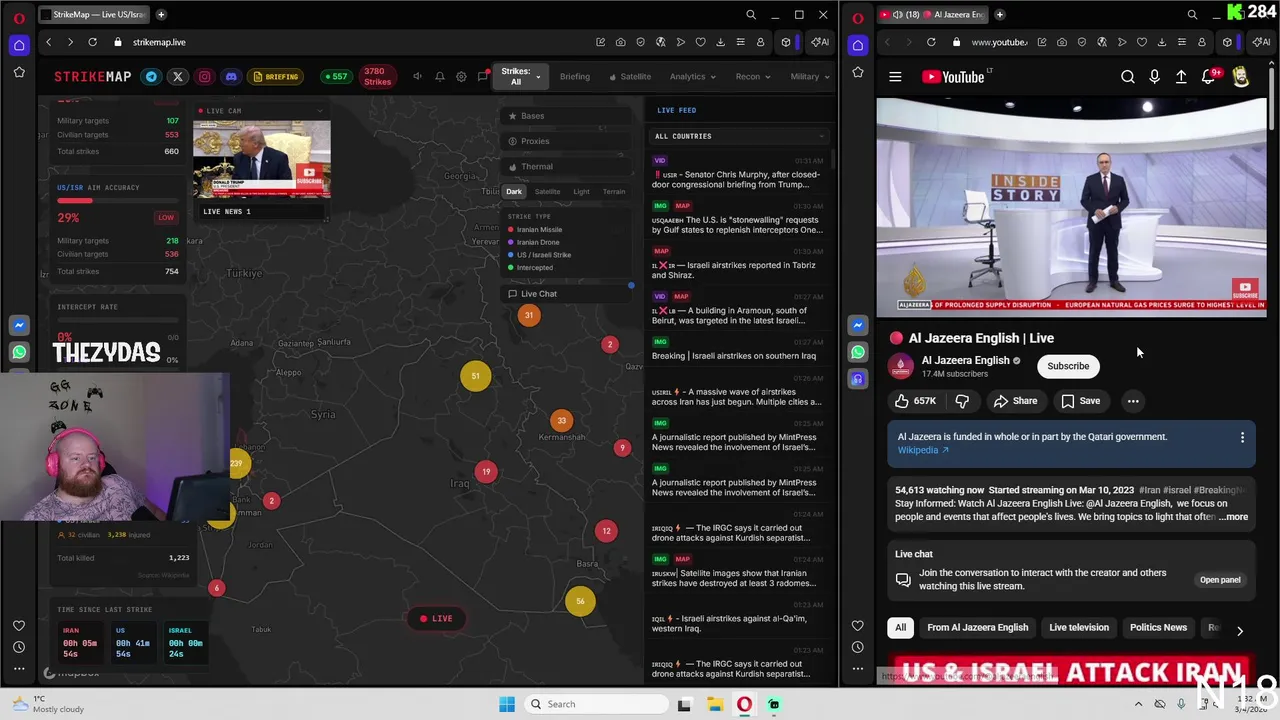Open StrikeMap settings gear icon

pos(461,77)
